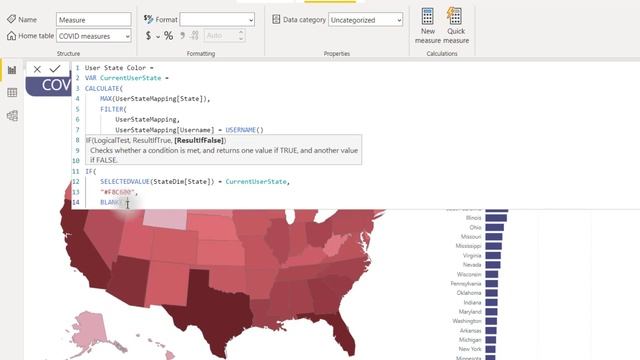This screenshot has width=640, height=360.
Task: Select the Ohio bar in chart
Action: pyautogui.click(x=494, y=227)
